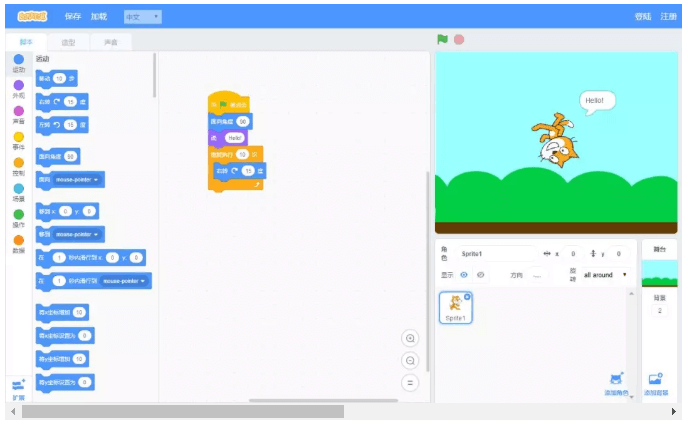688x424 pixels.
Task: Click the 15 value in the script's turn block
Action: [x=248, y=171]
